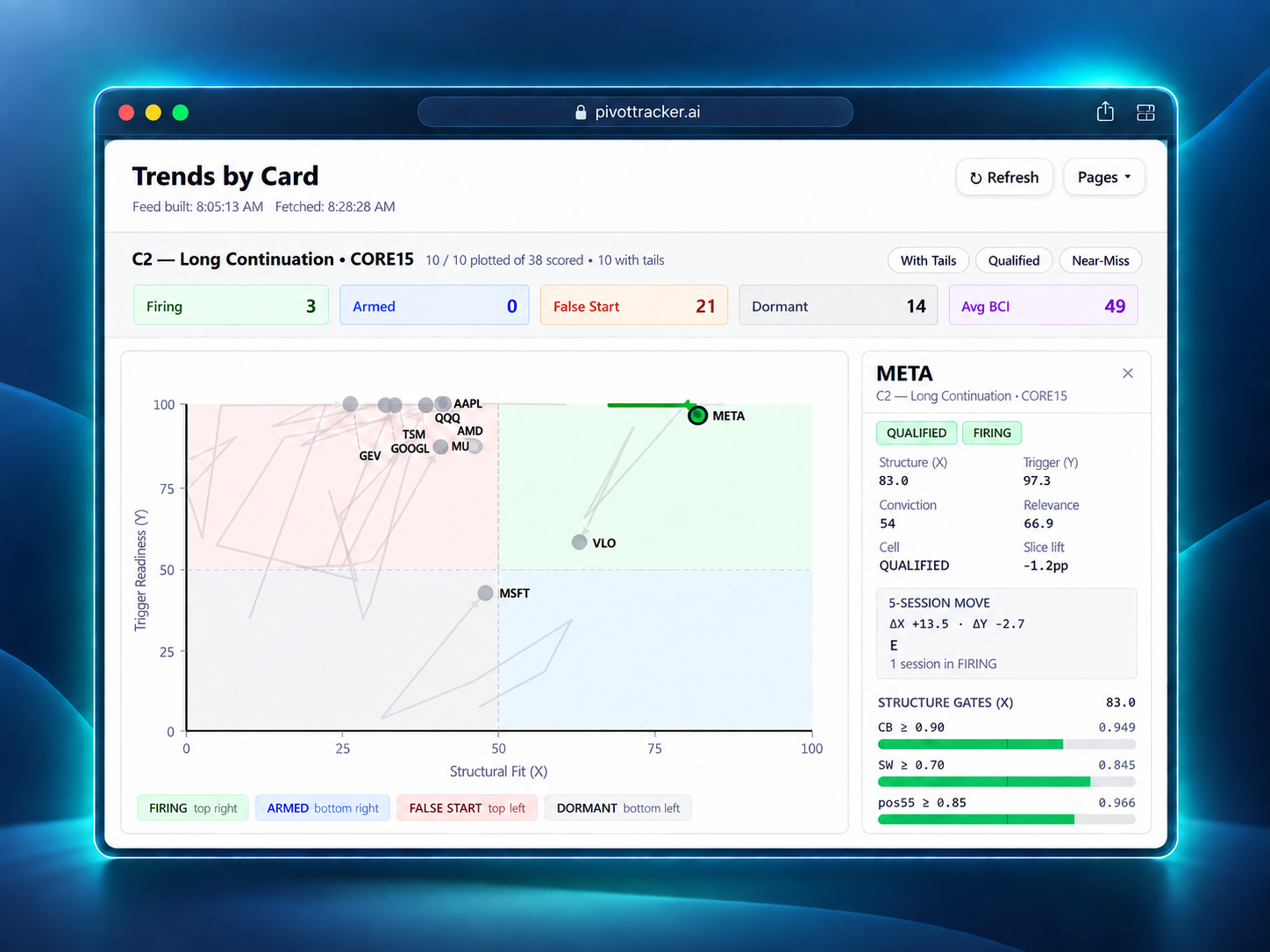This screenshot has width=1270, height=952.
Task: Click the DORMANT bottom left legend chip
Action: (x=618, y=808)
